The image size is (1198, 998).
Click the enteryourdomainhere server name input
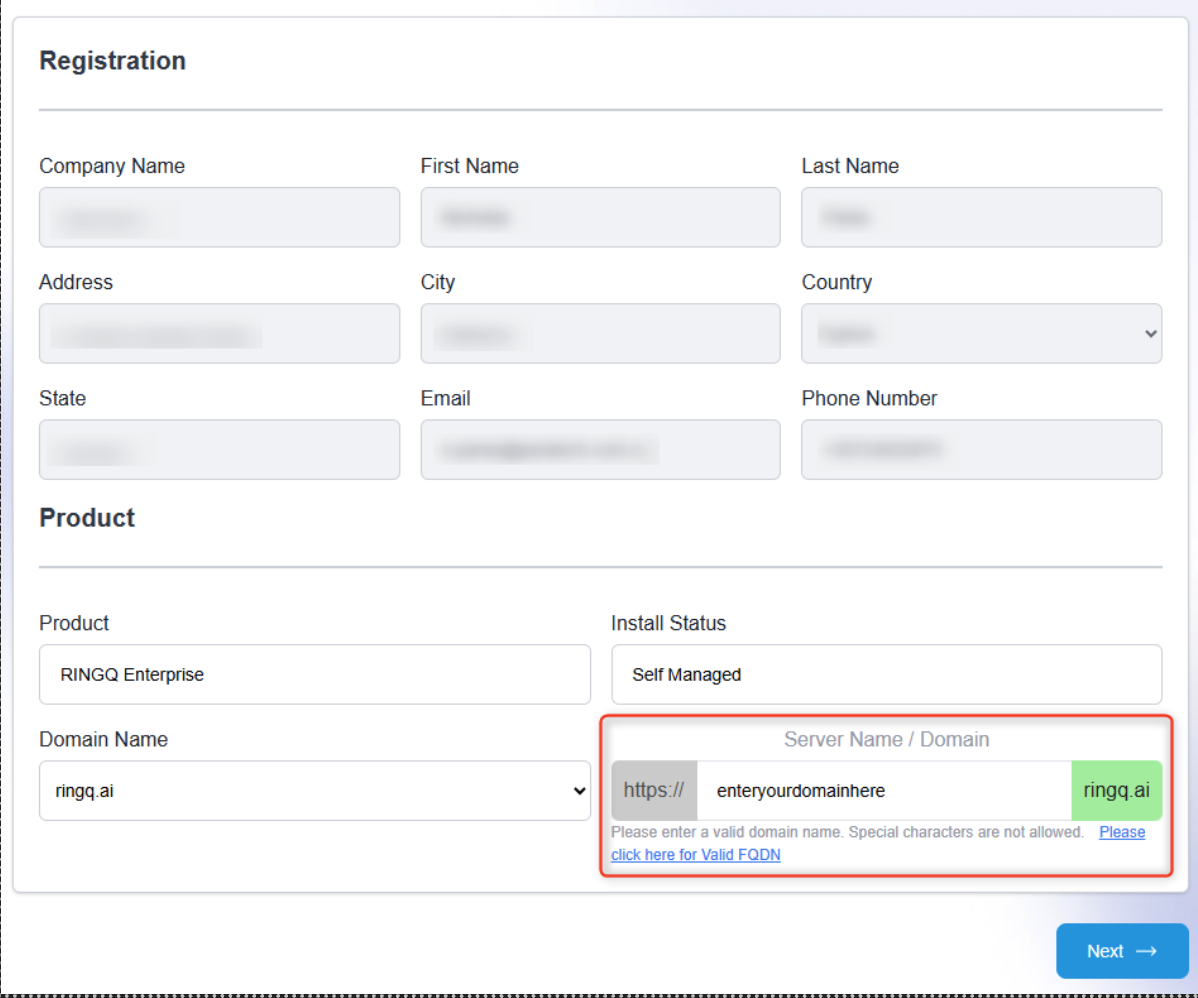(x=884, y=791)
